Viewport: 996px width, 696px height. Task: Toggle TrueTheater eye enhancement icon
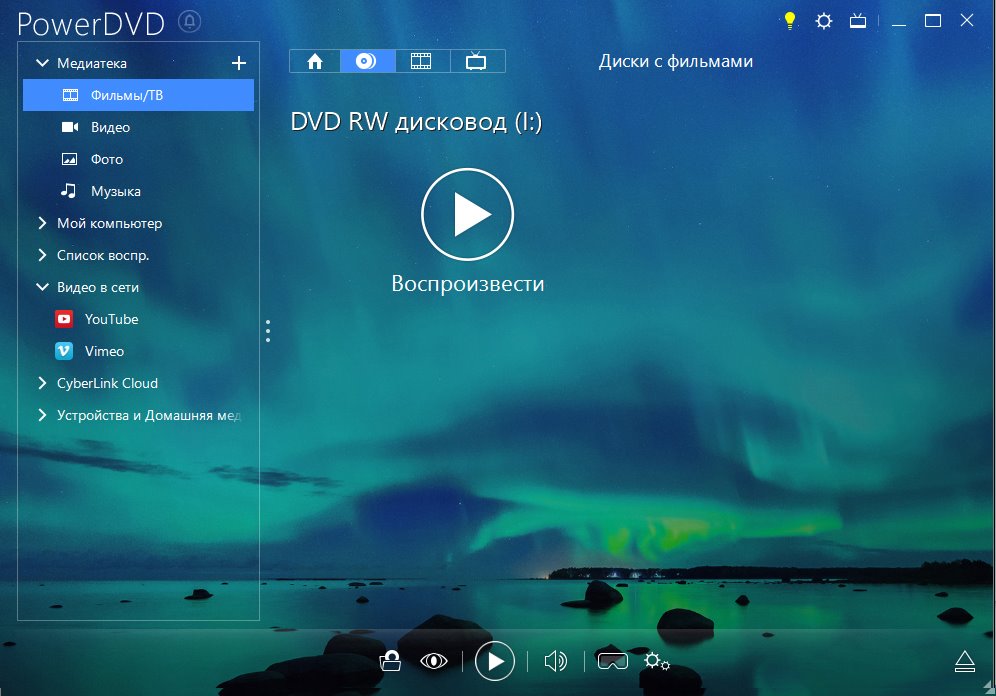coord(433,660)
